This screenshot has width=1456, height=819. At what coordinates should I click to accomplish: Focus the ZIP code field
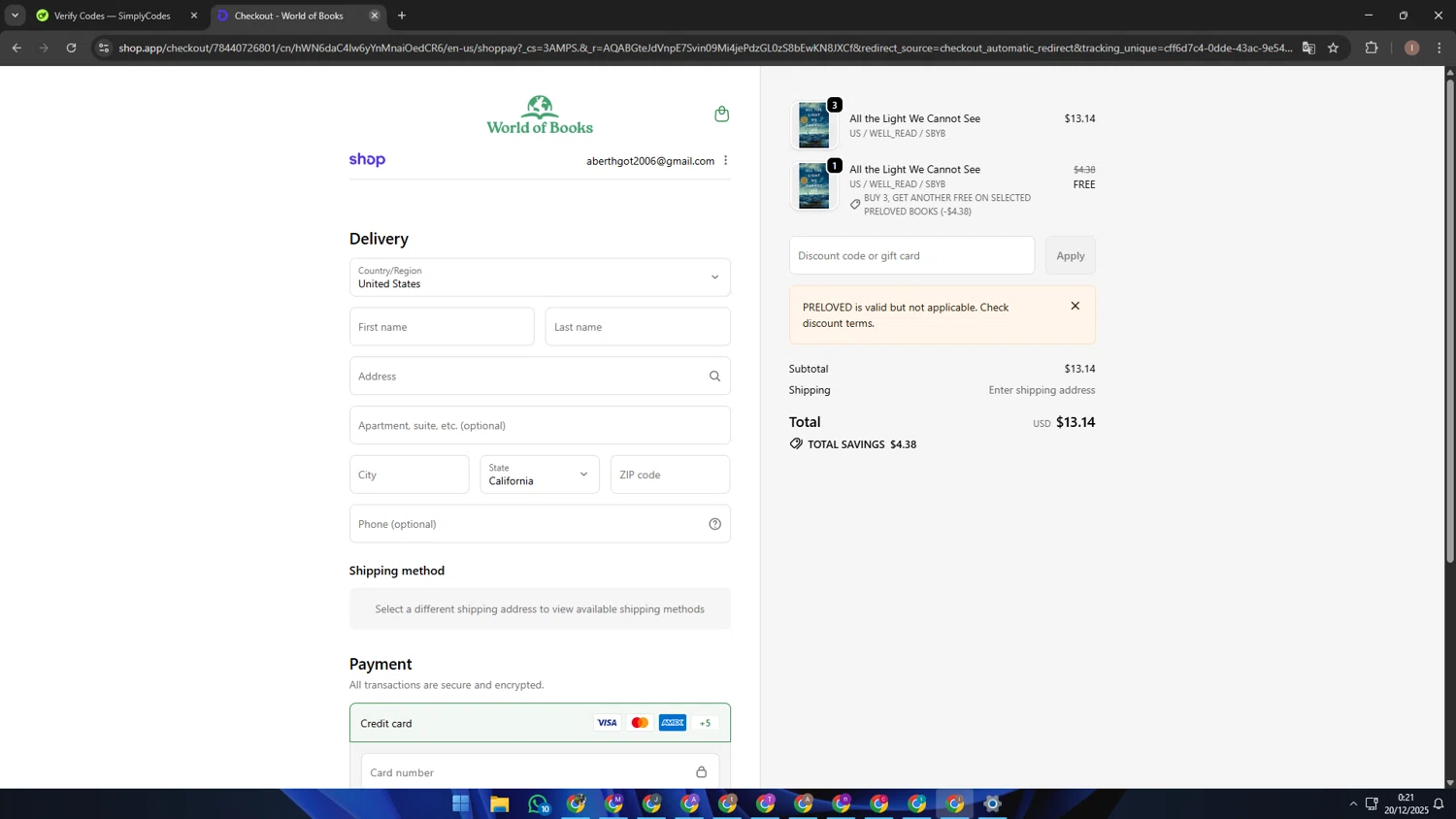[x=670, y=475]
